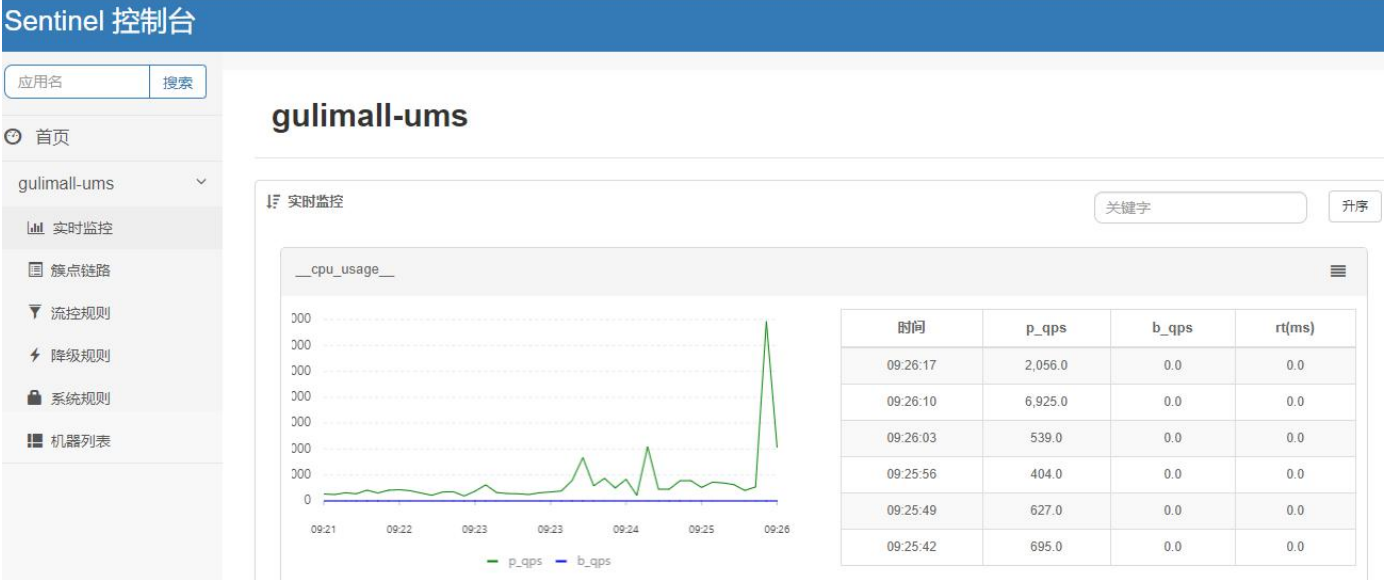Viewport: 1386px width, 580px height.
Task: Select the 机器列表 menu entry
Action: pyautogui.click(x=80, y=441)
